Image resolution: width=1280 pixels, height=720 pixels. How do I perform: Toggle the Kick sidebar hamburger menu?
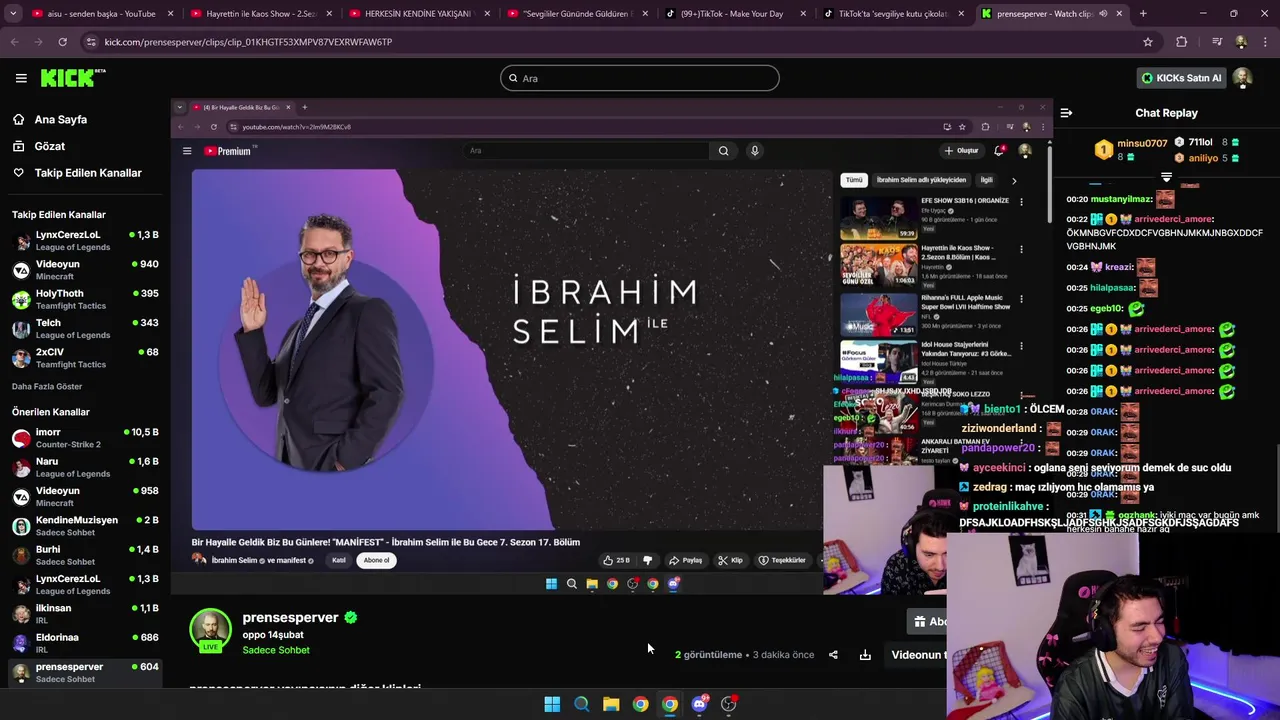click(21, 78)
